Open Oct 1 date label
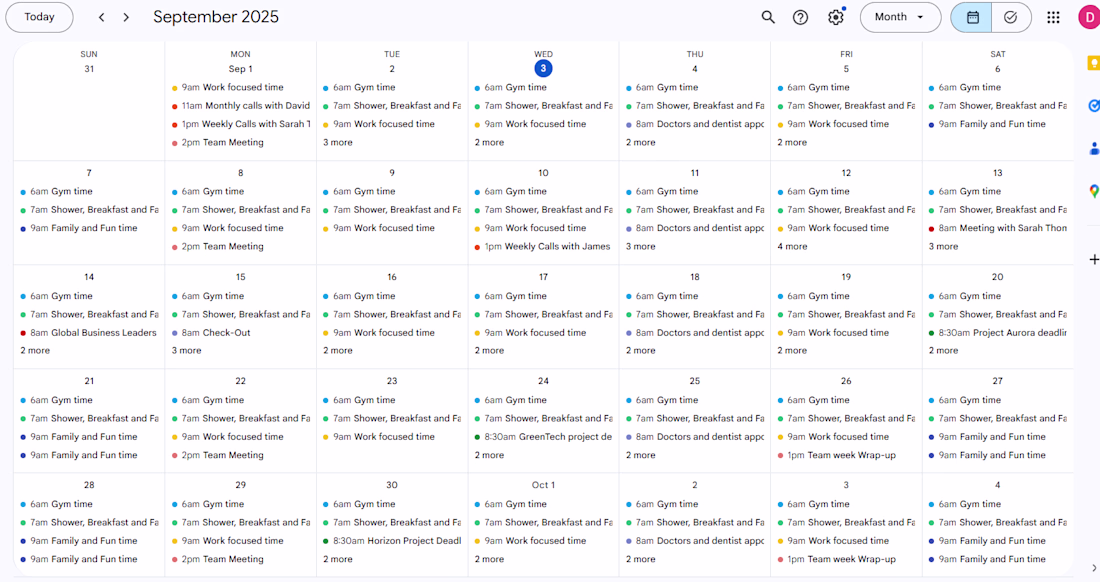Screen dimensions: 1100x582 (543, 485)
